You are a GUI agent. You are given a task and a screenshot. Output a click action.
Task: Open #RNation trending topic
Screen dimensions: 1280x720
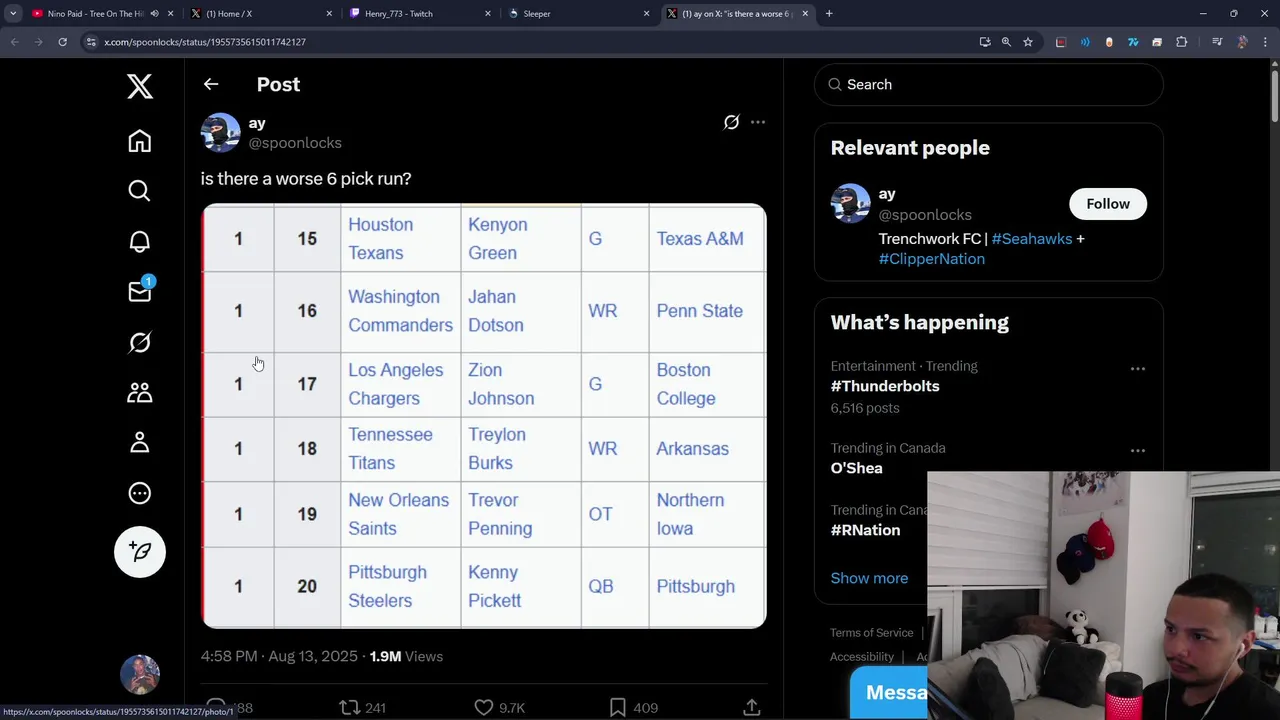point(866,530)
